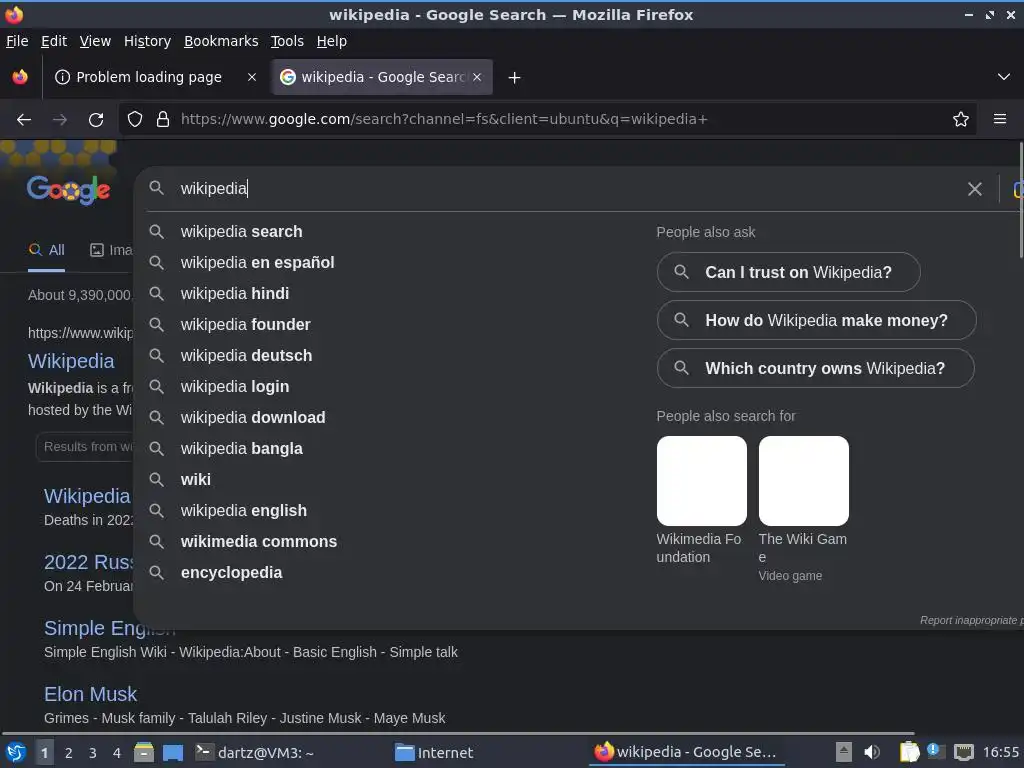Image resolution: width=1024 pixels, height=768 pixels.
Task: Open the Elon Musk sitelink
Action: click(90, 694)
